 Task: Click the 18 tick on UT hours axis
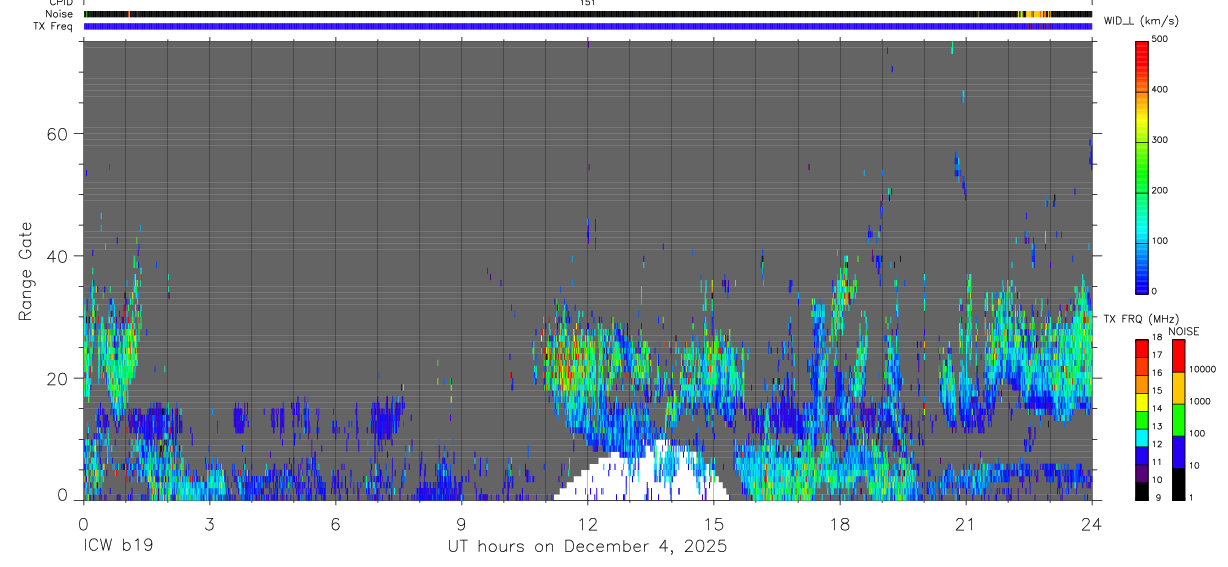point(840,523)
